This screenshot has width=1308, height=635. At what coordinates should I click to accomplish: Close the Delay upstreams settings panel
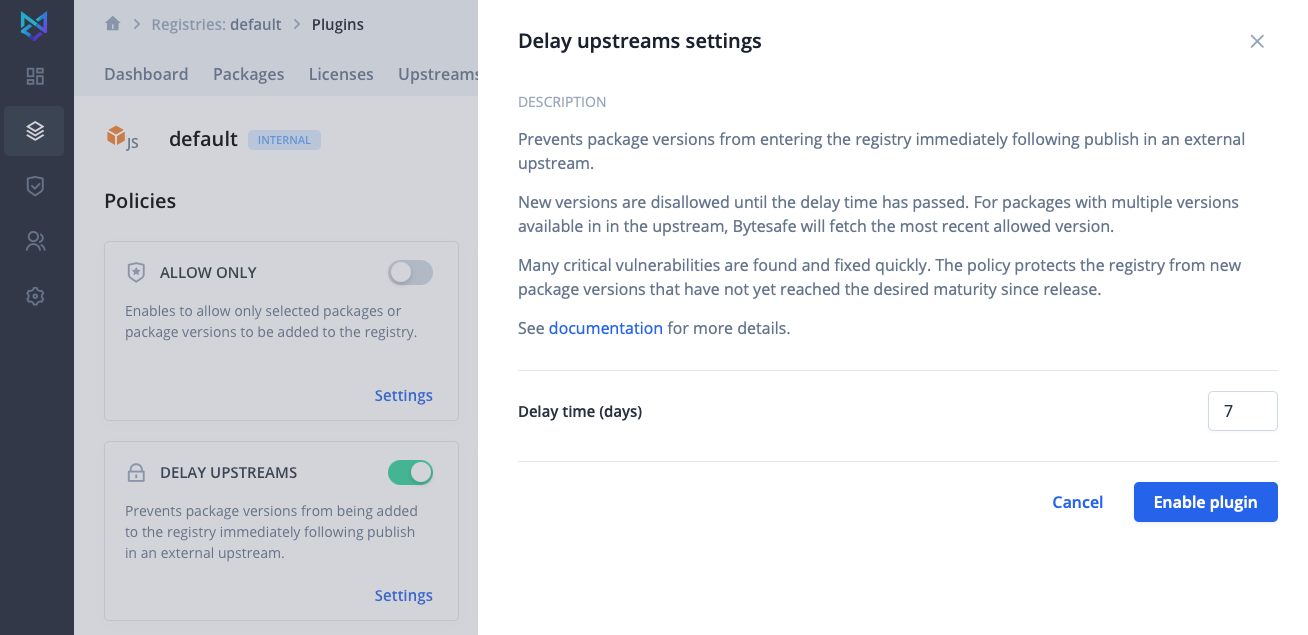click(1257, 41)
